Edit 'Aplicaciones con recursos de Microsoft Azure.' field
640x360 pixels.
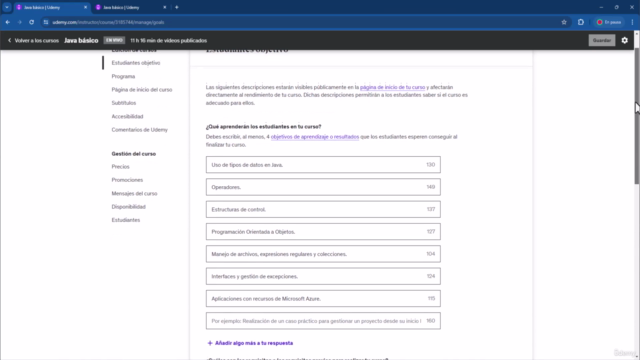pos(323,298)
